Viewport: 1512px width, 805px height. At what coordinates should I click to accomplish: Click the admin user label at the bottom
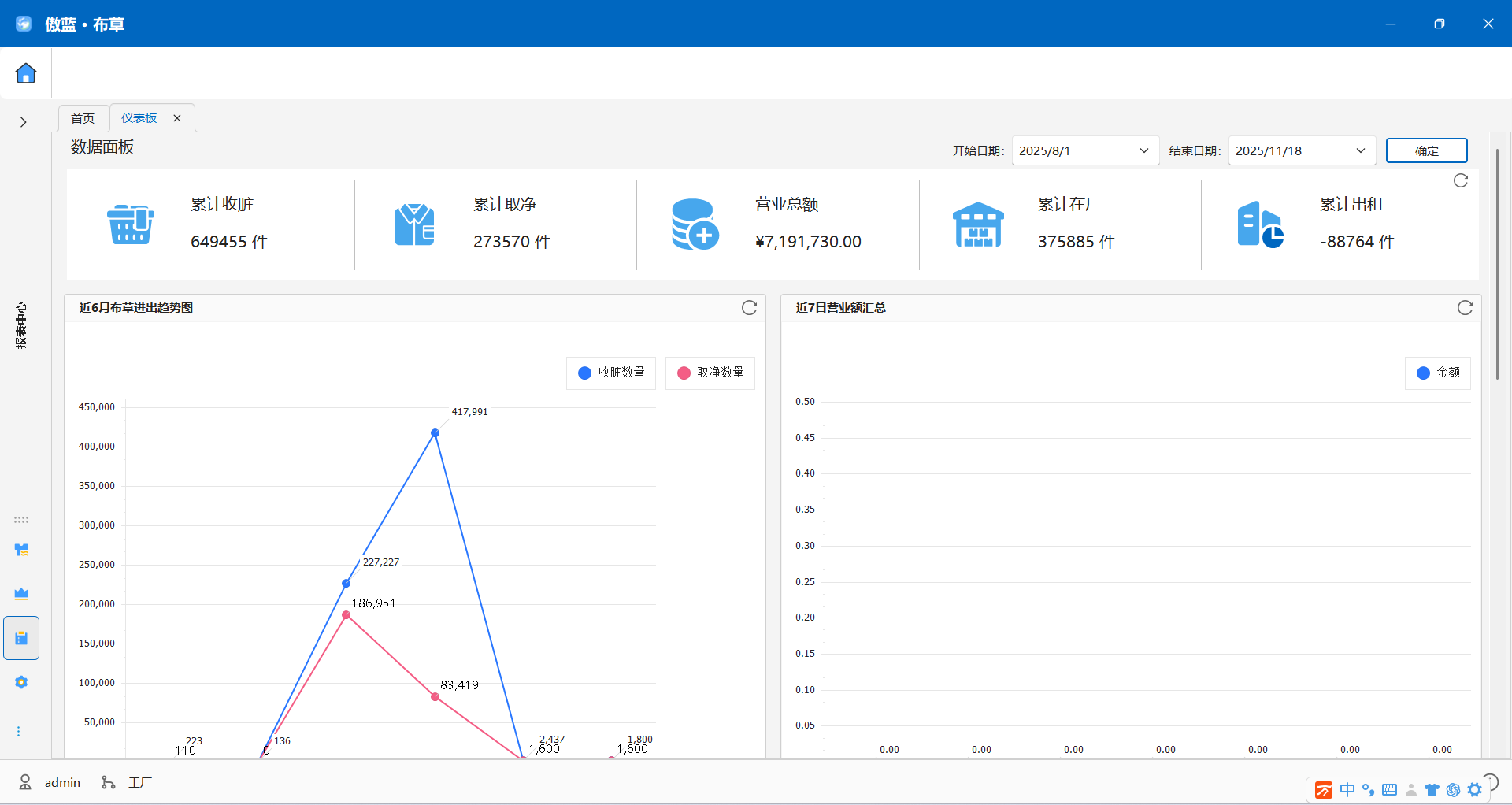[62, 781]
